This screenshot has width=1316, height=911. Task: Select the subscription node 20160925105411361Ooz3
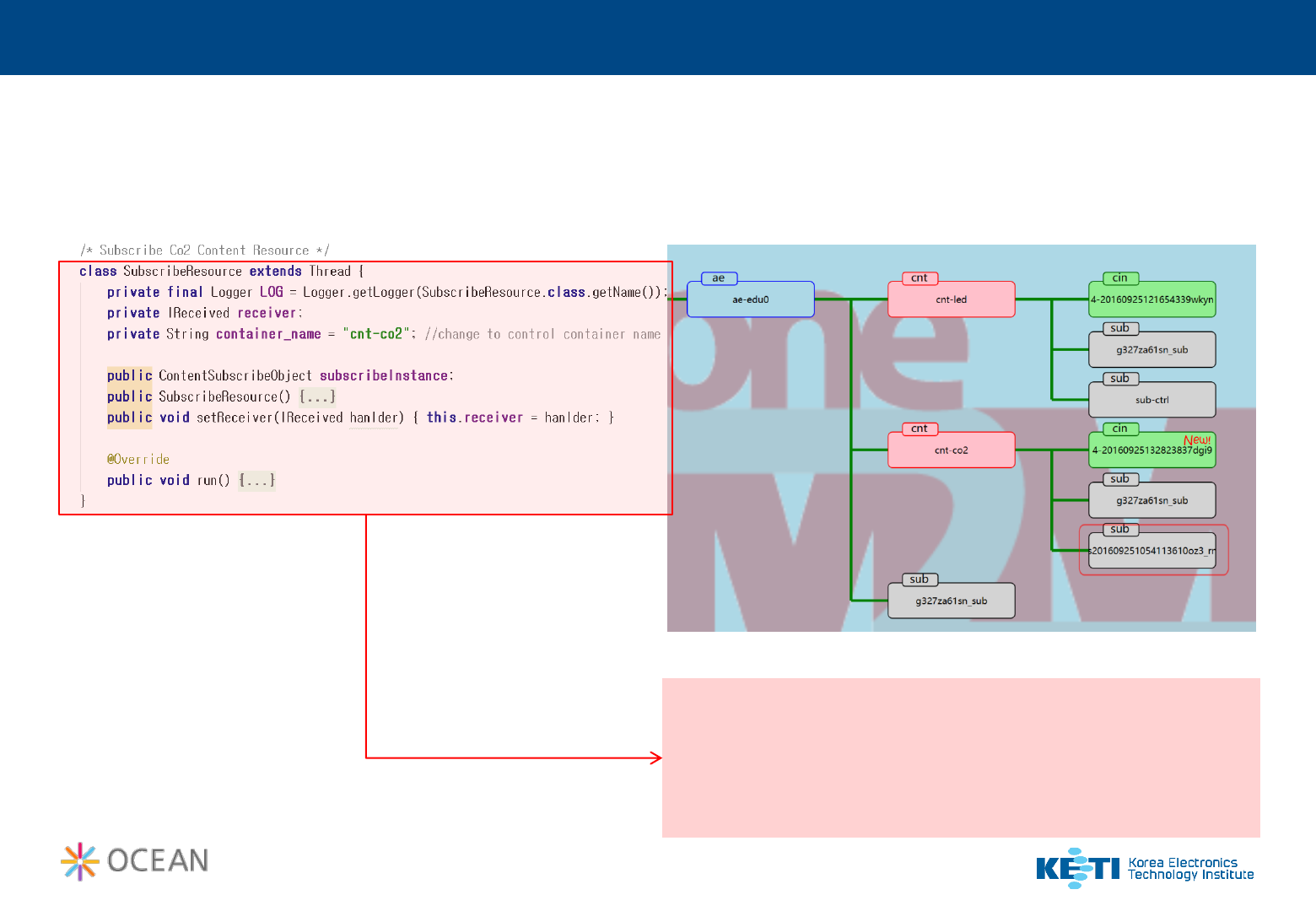1152,551
